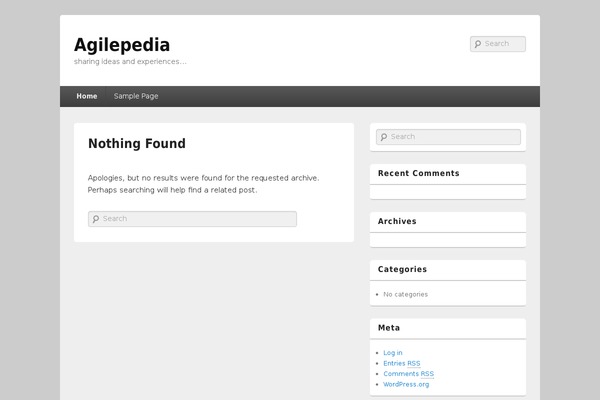Focus the sidebar widget search field
600x400 pixels.
[454, 137]
